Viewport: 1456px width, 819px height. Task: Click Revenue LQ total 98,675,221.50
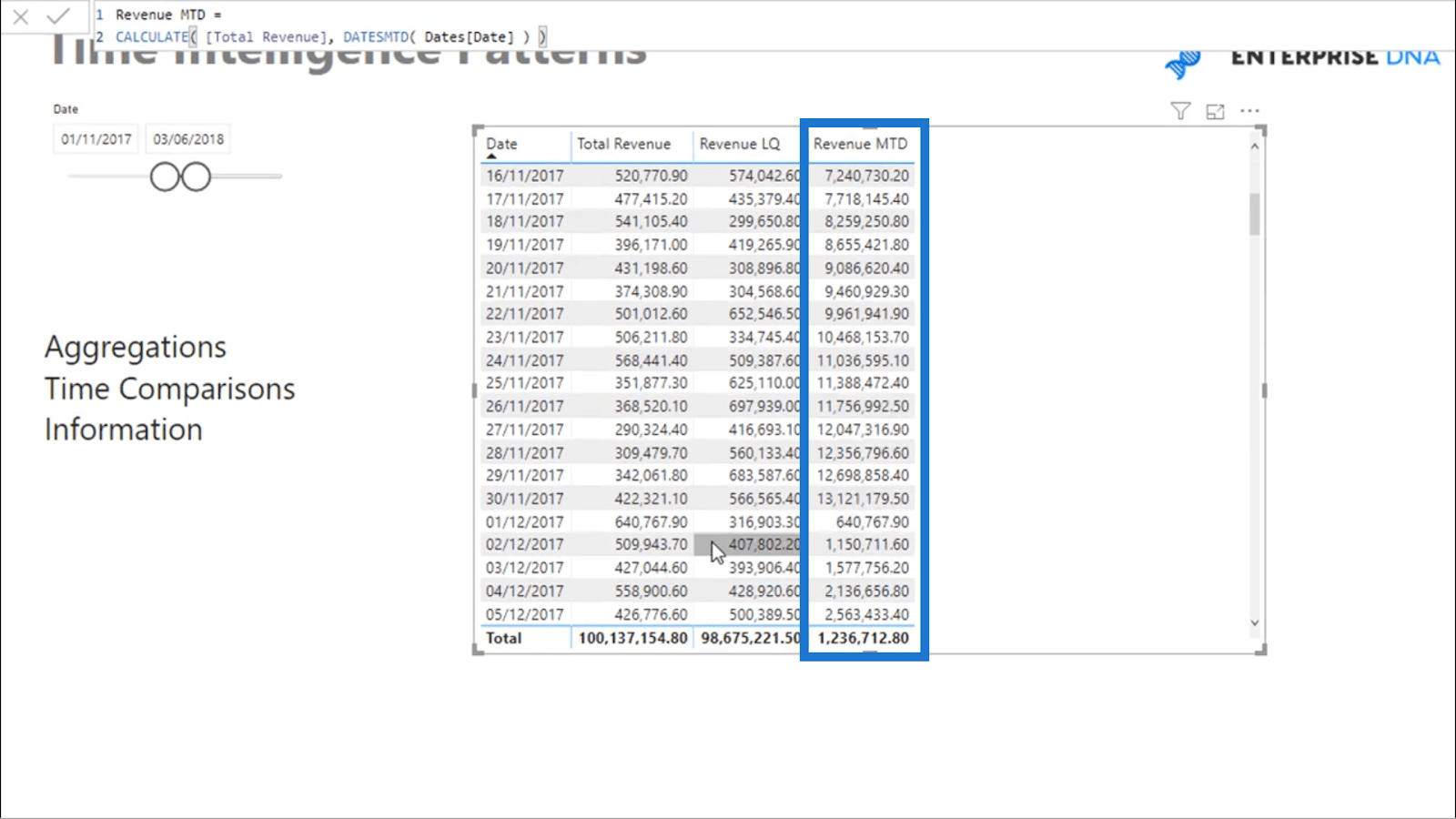pos(751,638)
